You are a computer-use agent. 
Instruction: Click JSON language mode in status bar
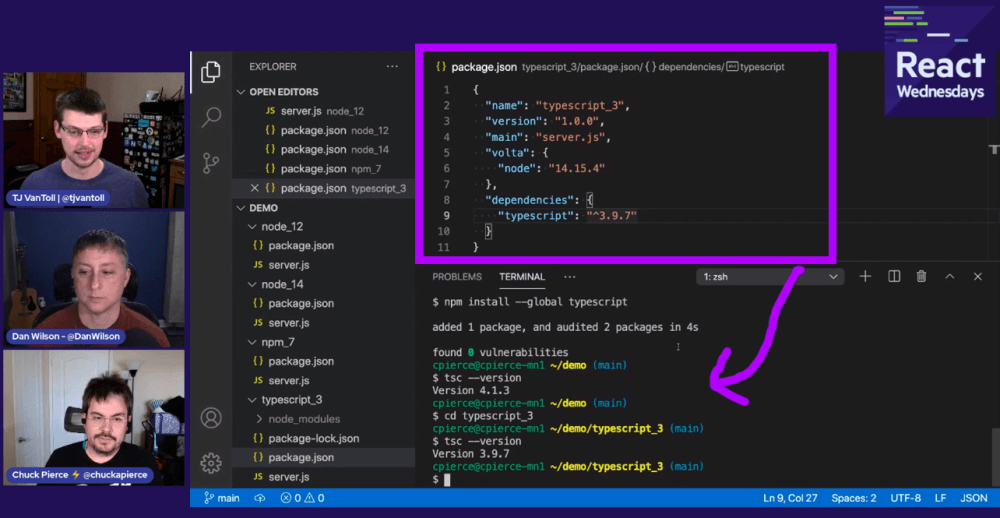click(974, 498)
